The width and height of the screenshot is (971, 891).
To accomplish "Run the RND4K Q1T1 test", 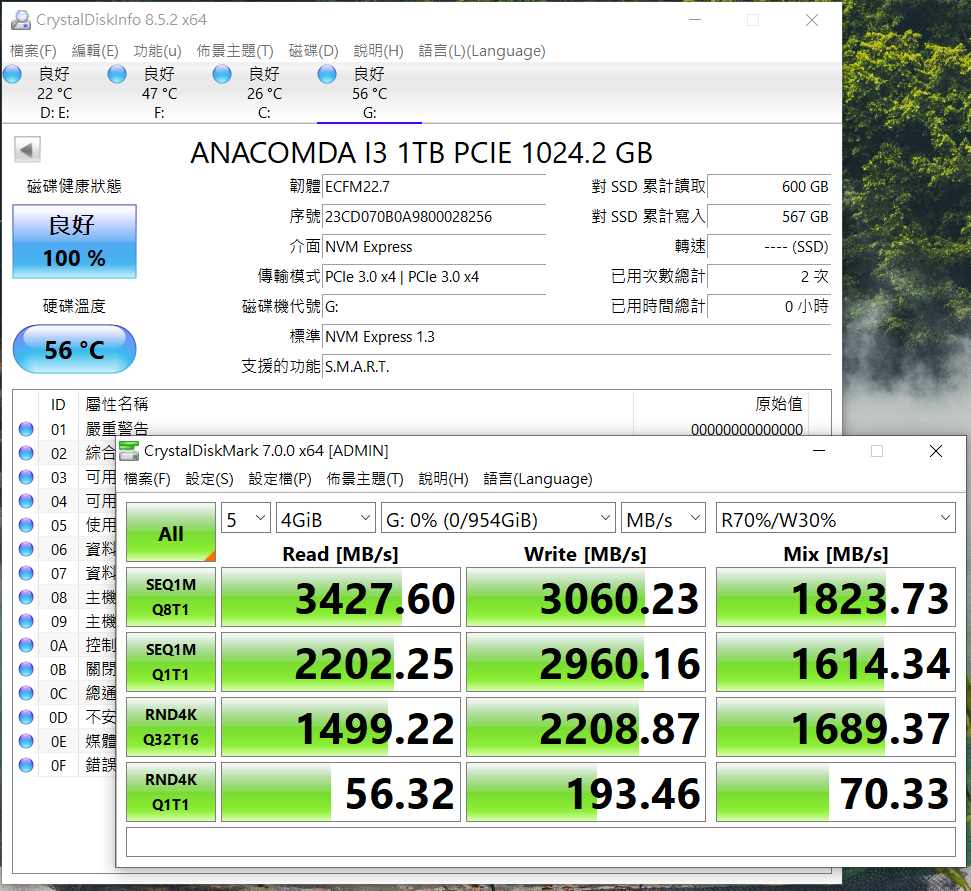I will pyautogui.click(x=171, y=792).
